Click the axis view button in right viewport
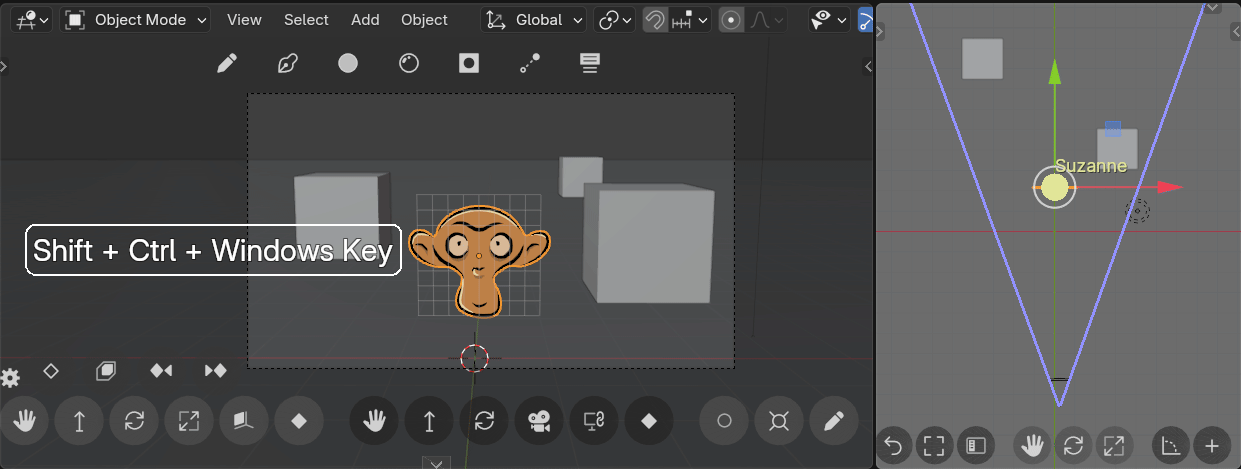 point(1171,445)
